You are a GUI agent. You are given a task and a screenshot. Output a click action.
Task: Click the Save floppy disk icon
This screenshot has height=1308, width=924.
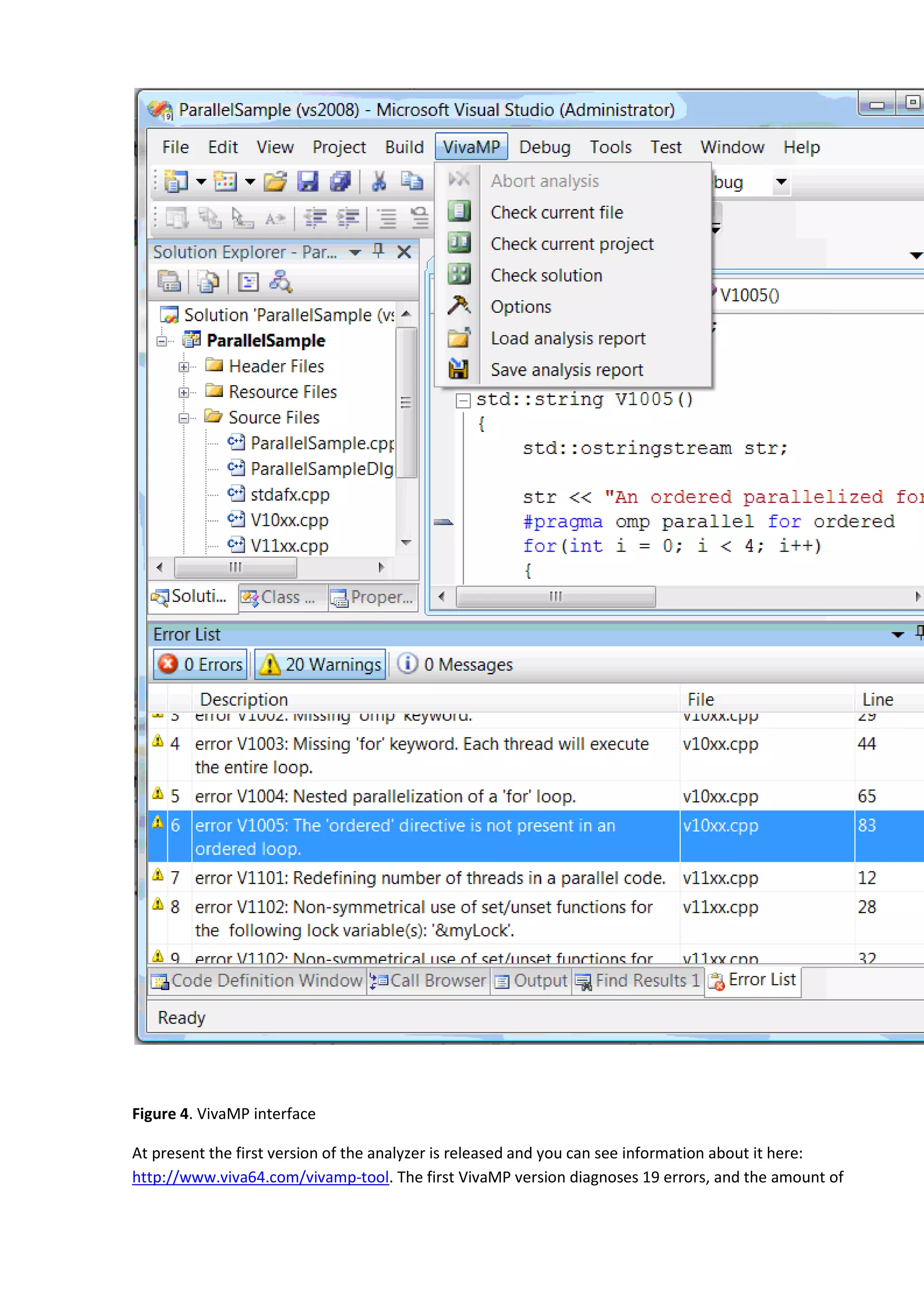click(308, 182)
